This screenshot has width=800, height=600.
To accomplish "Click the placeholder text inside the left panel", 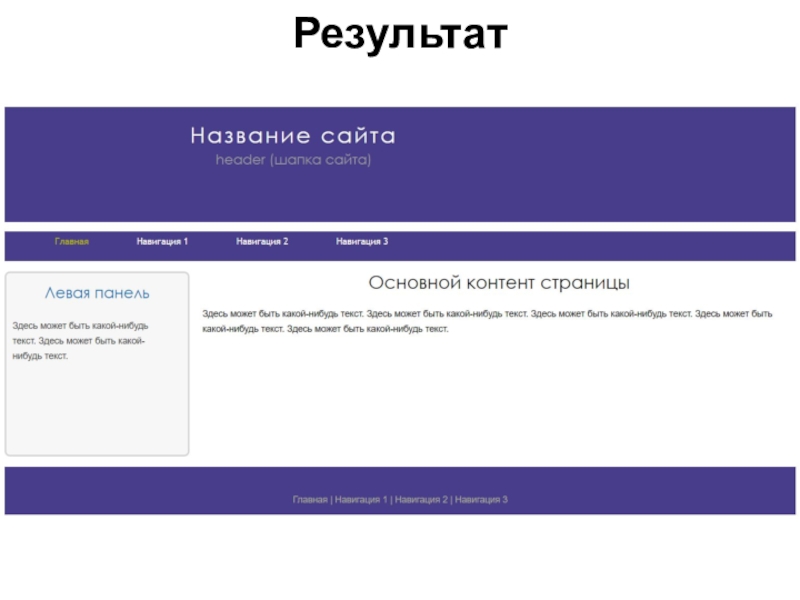I will coord(80,340).
